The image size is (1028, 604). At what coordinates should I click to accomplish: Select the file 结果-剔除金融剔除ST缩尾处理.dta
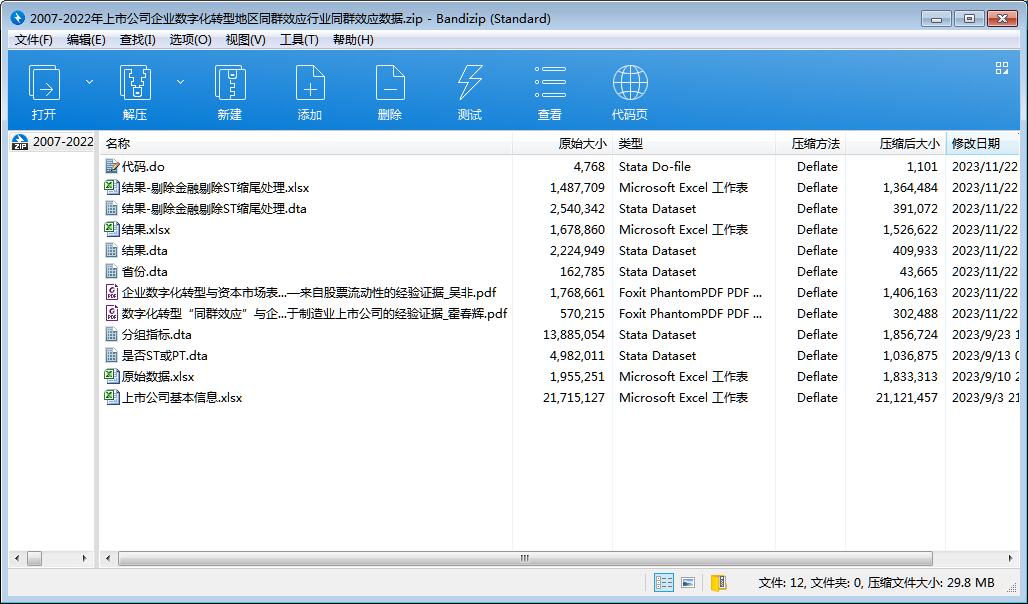[214, 209]
